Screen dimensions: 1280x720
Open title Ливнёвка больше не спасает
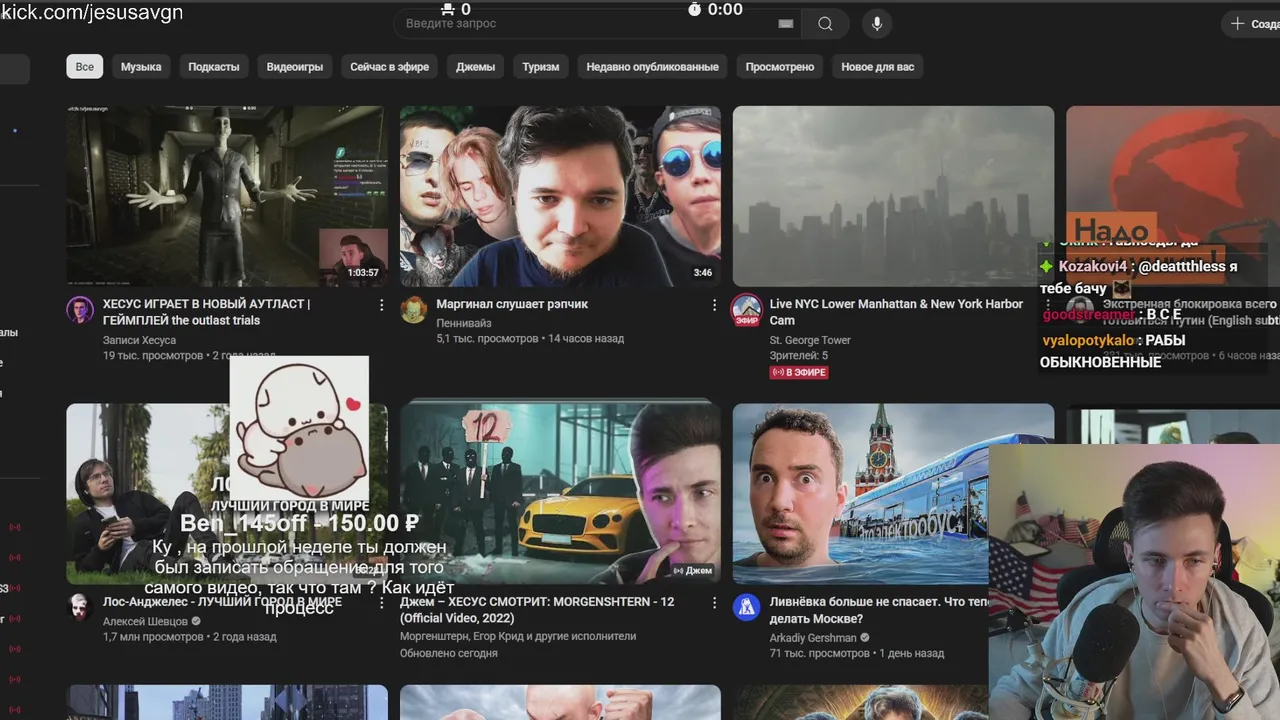tap(879, 610)
